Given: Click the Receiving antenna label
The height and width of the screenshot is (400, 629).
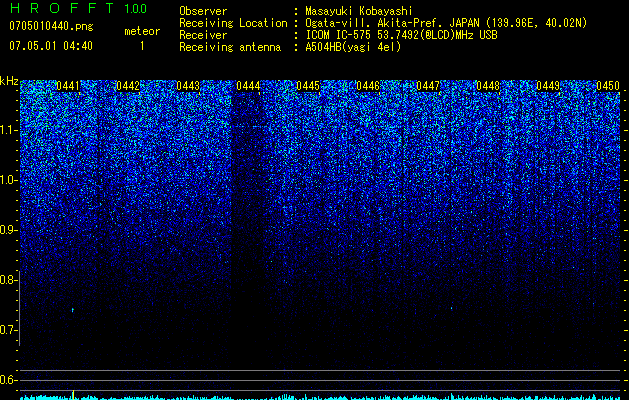Looking at the screenshot, I should click(x=230, y=47).
